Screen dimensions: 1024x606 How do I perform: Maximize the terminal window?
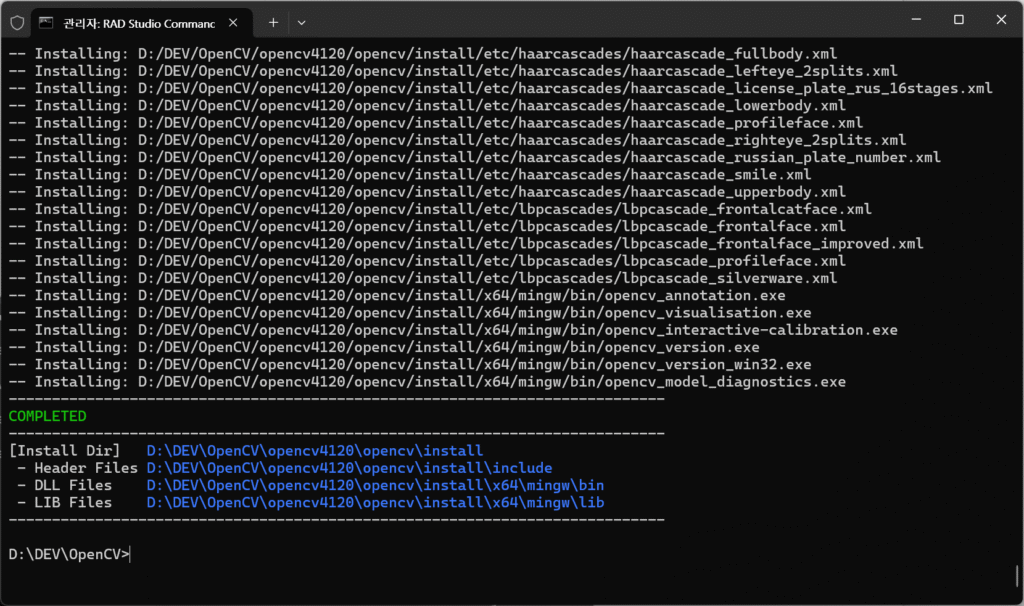pos(958,20)
